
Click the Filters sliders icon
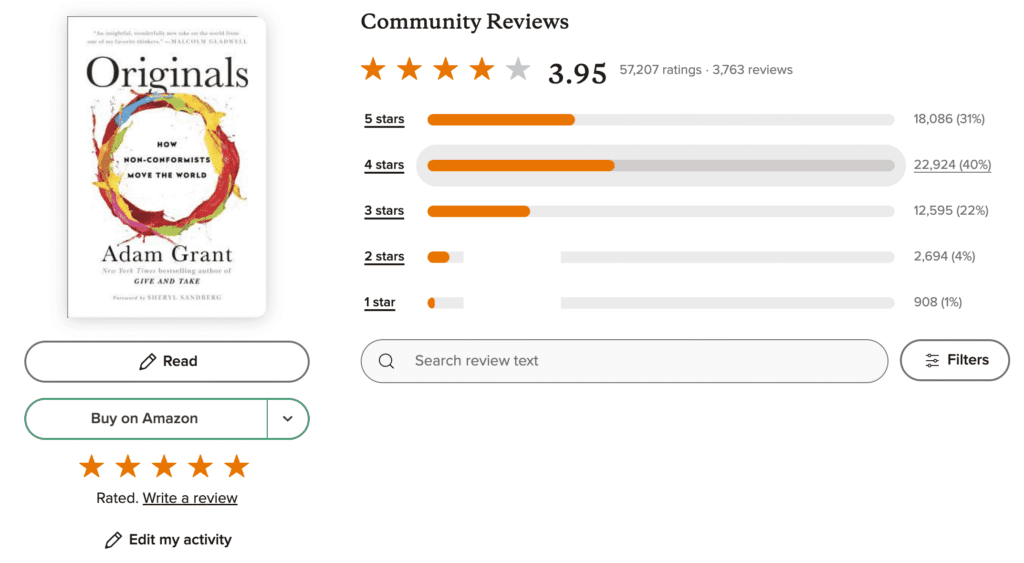tap(932, 361)
